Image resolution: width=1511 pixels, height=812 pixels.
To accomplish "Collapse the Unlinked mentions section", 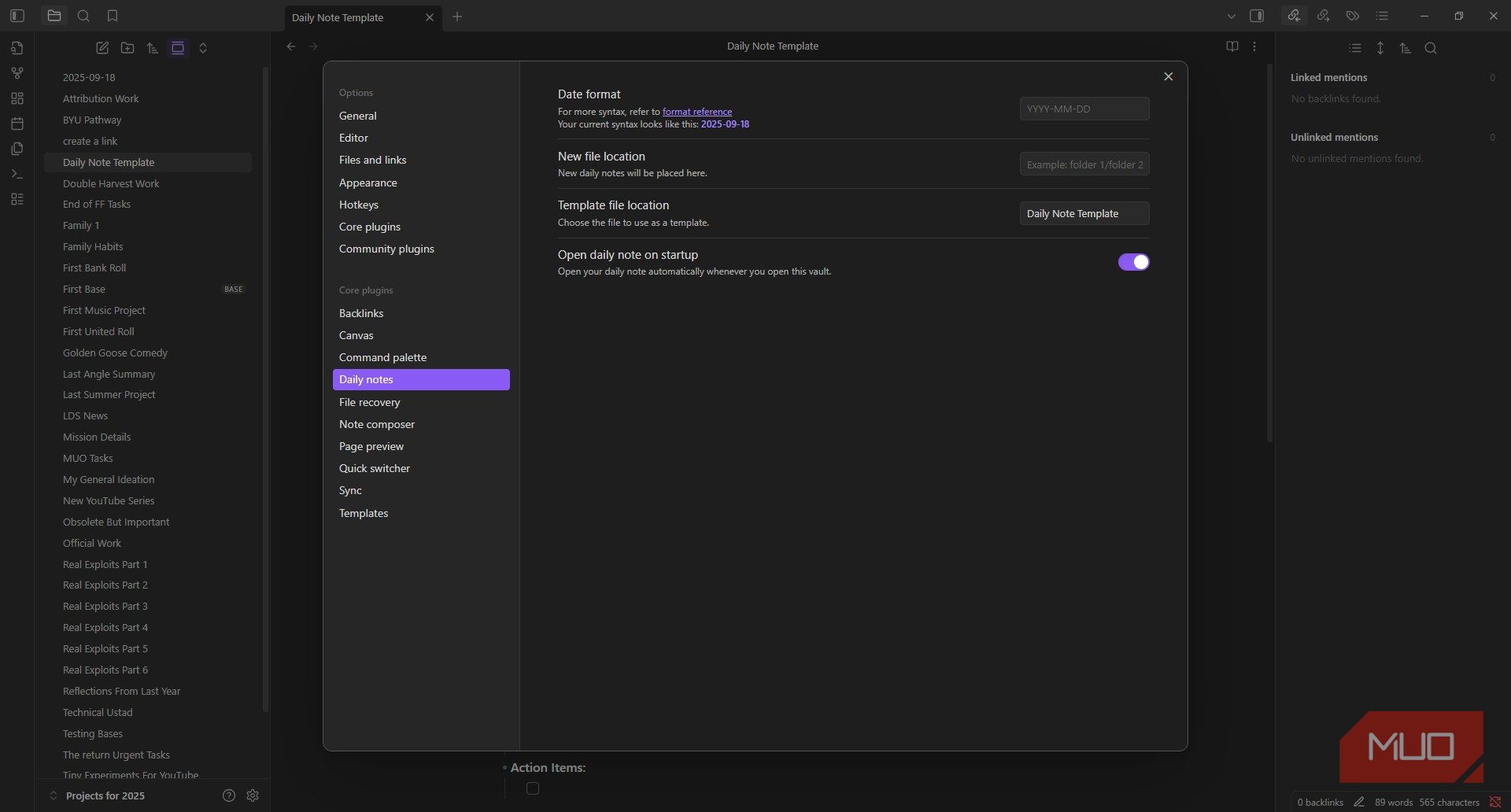I will [x=1334, y=137].
